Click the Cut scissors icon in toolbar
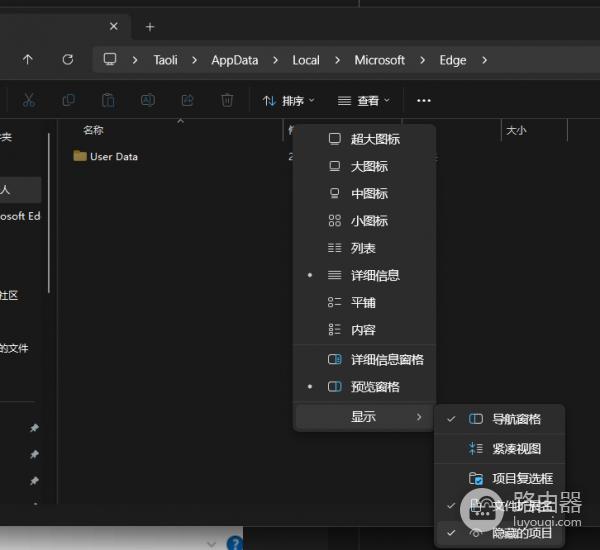Viewport: 600px width, 550px height. point(29,100)
